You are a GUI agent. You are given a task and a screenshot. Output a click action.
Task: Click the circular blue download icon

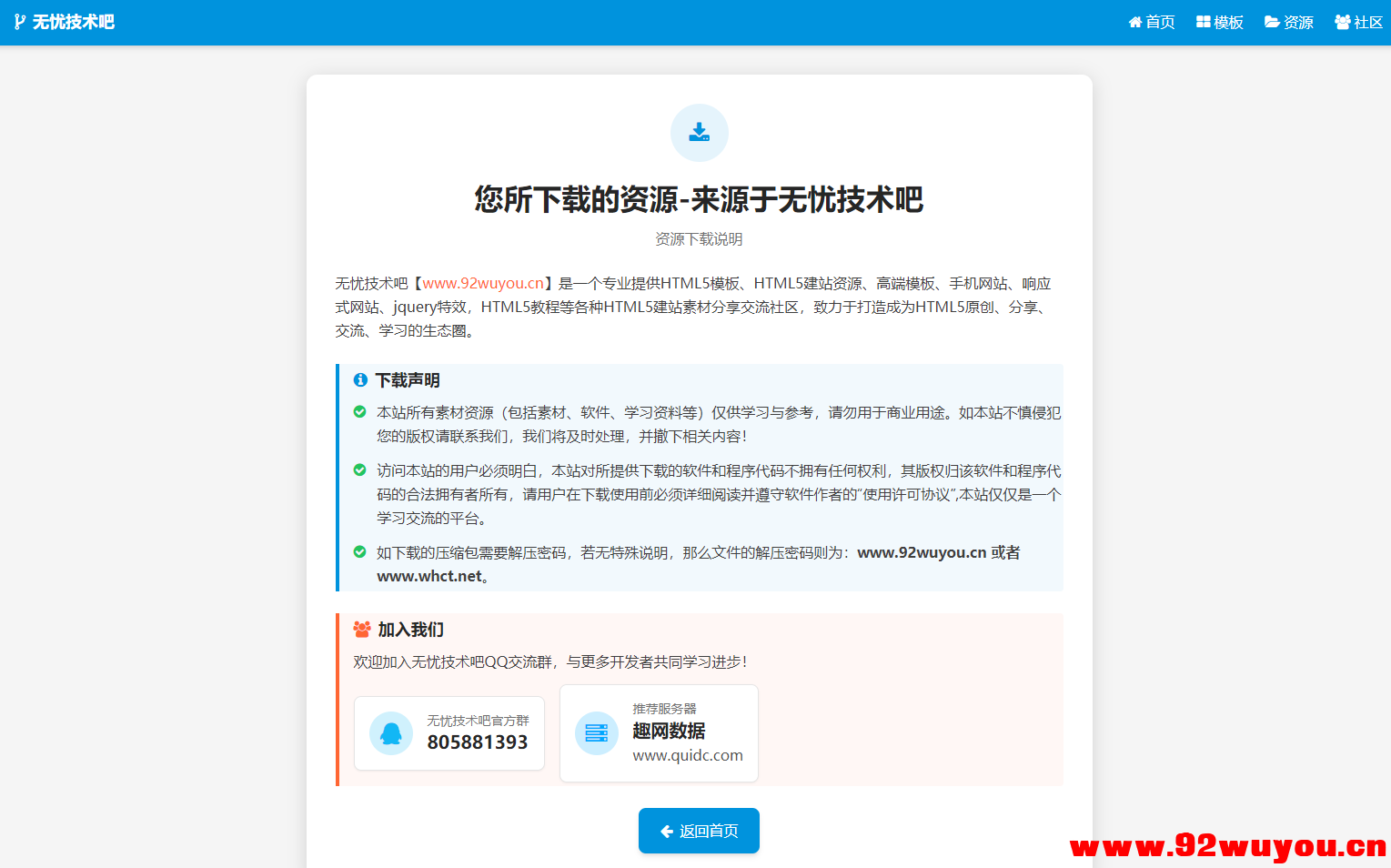[699, 132]
